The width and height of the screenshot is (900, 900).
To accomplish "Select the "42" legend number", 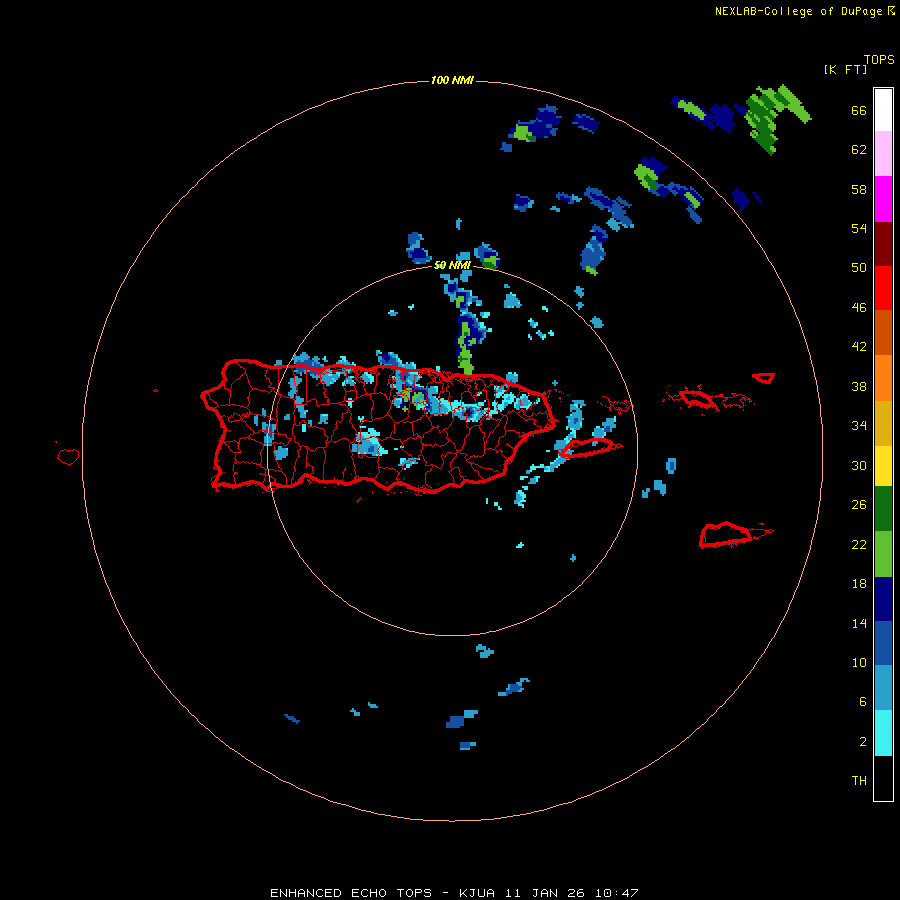I will [x=859, y=347].
